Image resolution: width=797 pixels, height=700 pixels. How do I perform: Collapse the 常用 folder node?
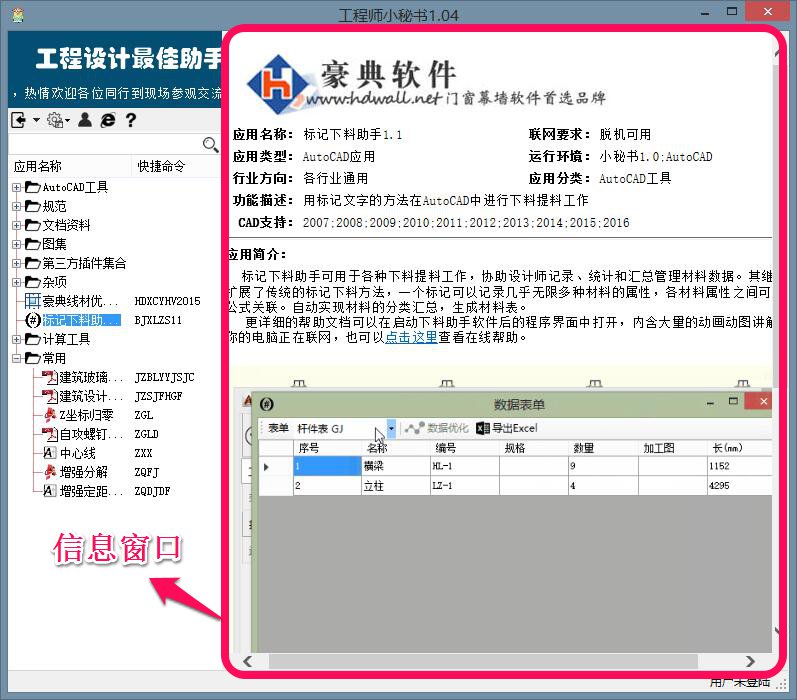click(16, 358)
